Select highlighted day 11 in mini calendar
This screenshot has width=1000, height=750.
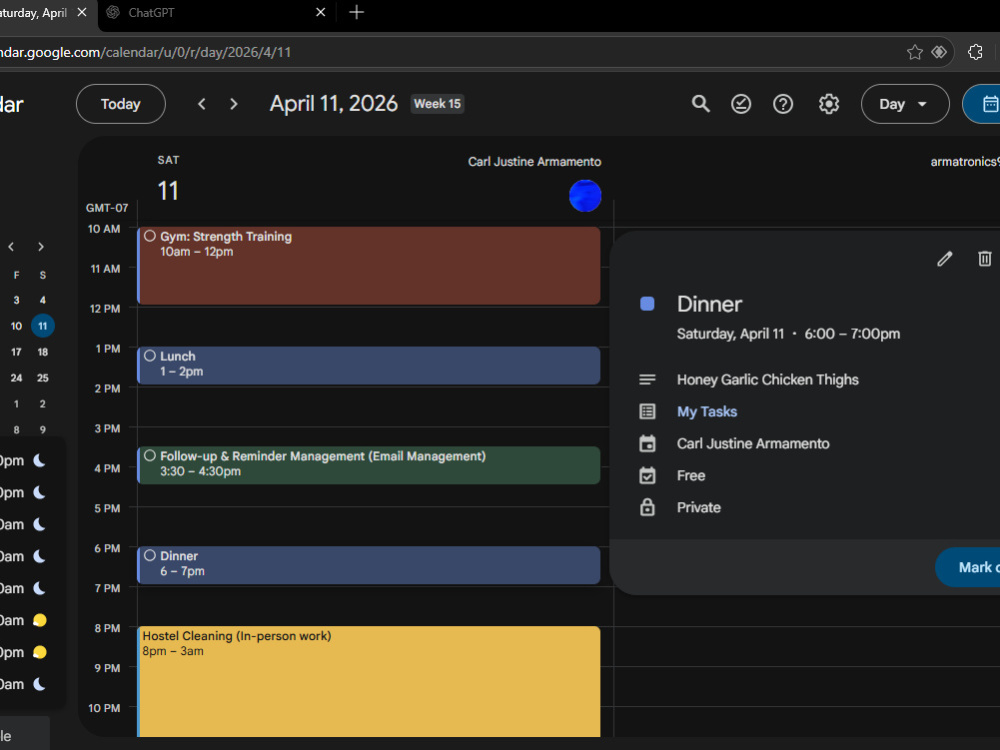[x=43, y=326]
